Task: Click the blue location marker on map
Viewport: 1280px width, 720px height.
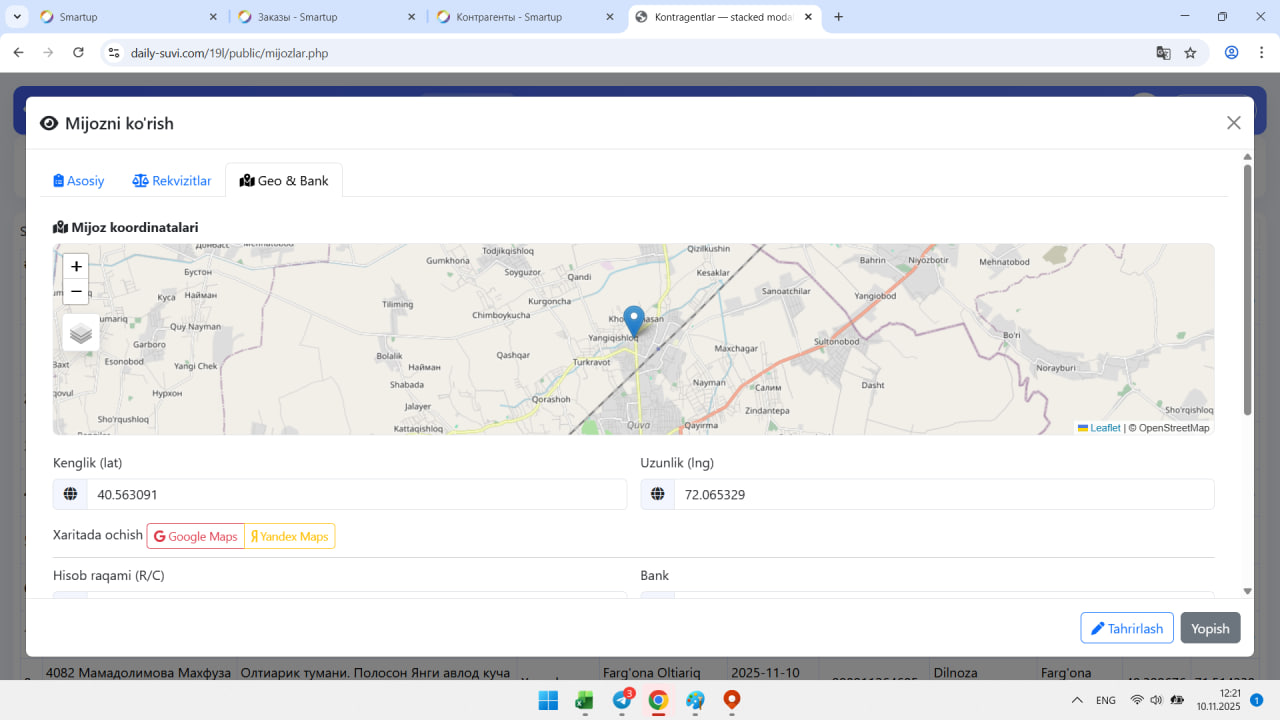Action: click(633, 321)
